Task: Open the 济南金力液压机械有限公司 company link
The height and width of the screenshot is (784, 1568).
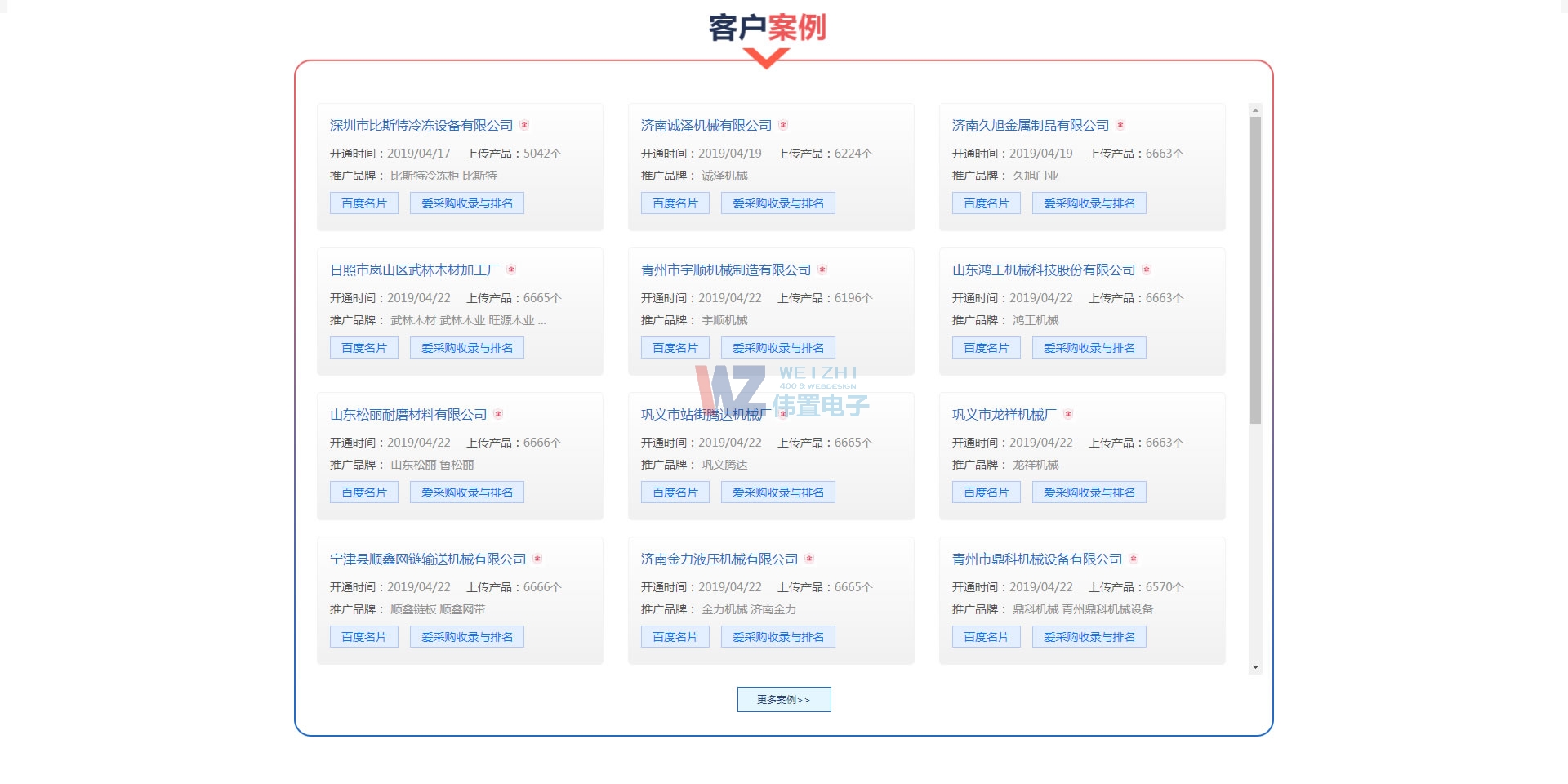Action: [x=719, y=559]
